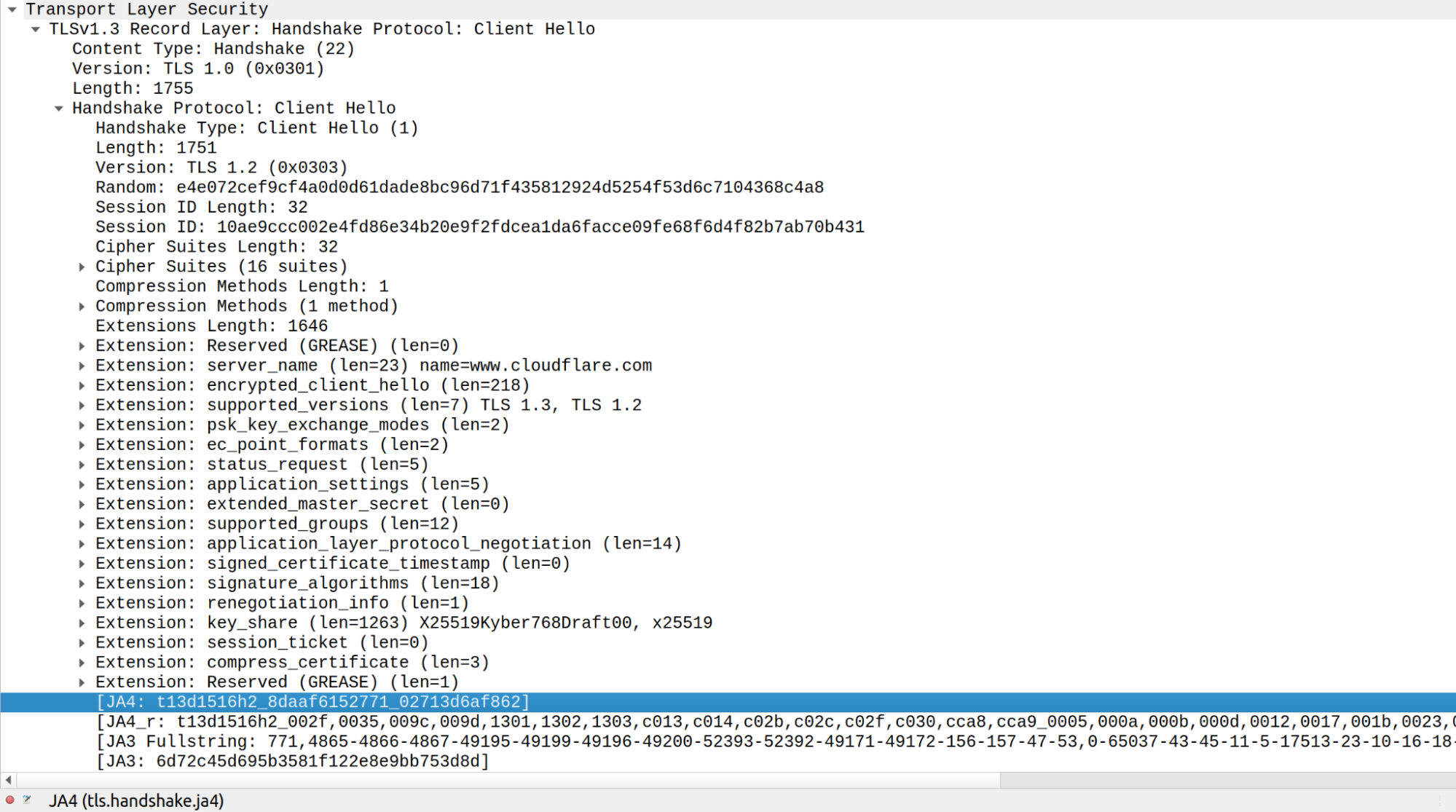Click the JA3 Fullstring row

pyautogui.click(x=583, y=742)
